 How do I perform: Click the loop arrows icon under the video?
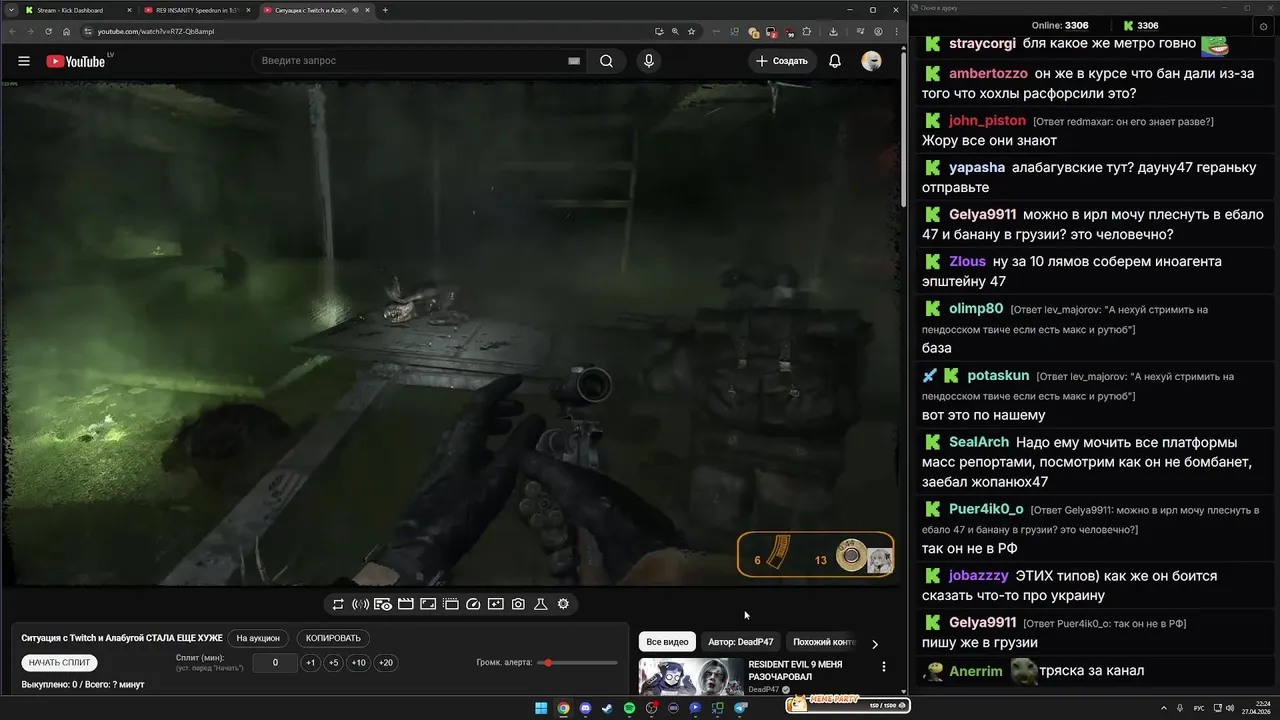338,604
